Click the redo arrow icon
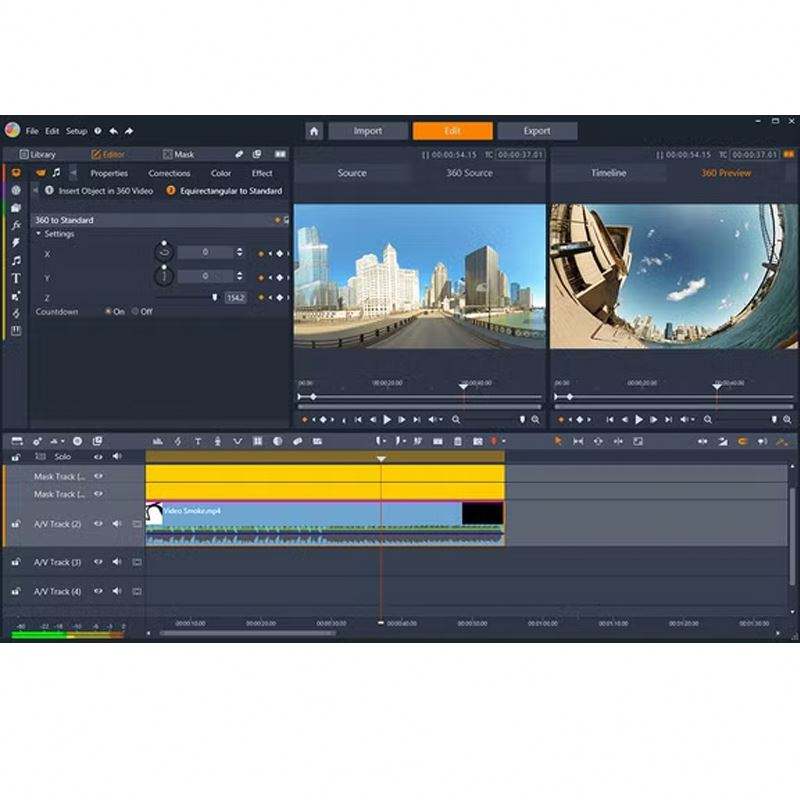This screenshot has height=800, width=800. tap(129, 131)
